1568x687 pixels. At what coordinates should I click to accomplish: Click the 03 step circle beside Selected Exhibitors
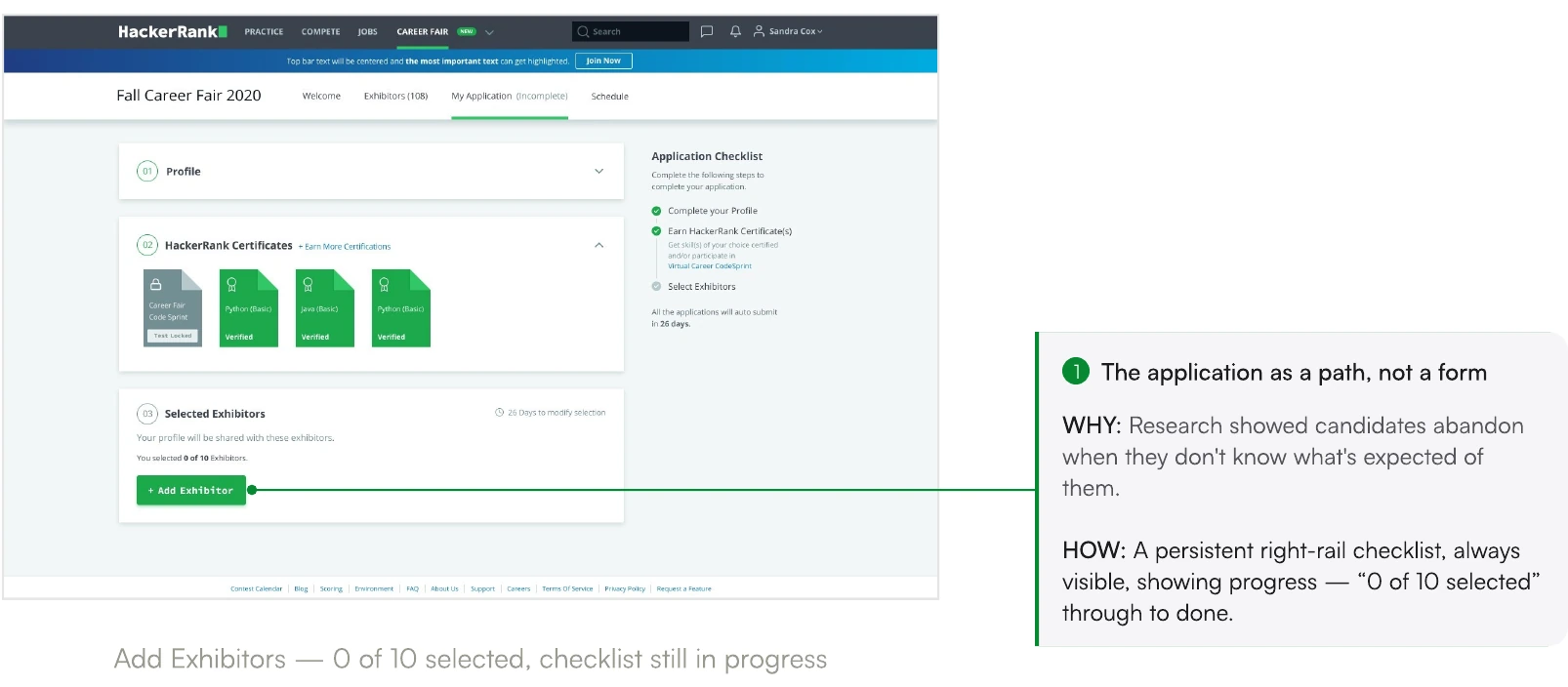click(147, 414)
